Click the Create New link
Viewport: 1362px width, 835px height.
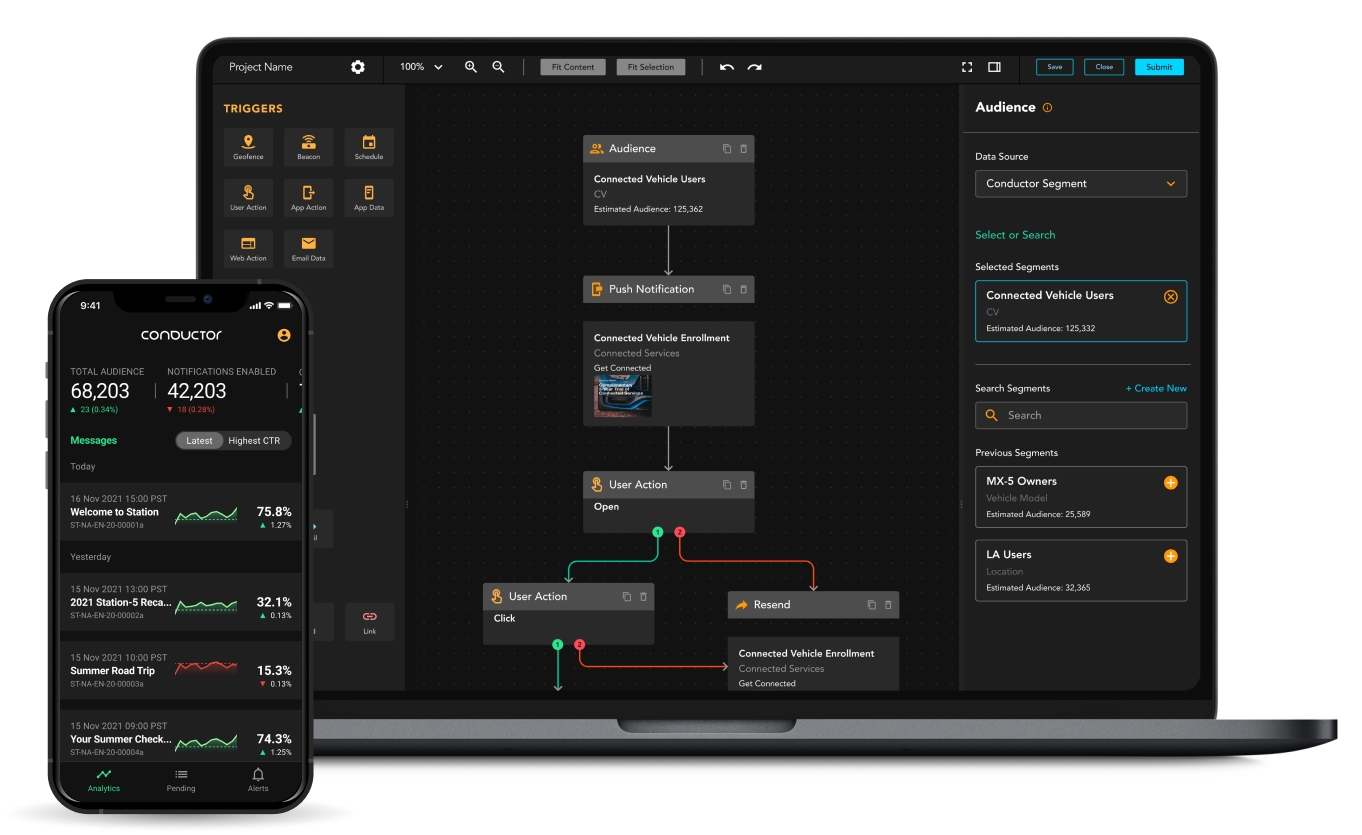[1156, 388]
